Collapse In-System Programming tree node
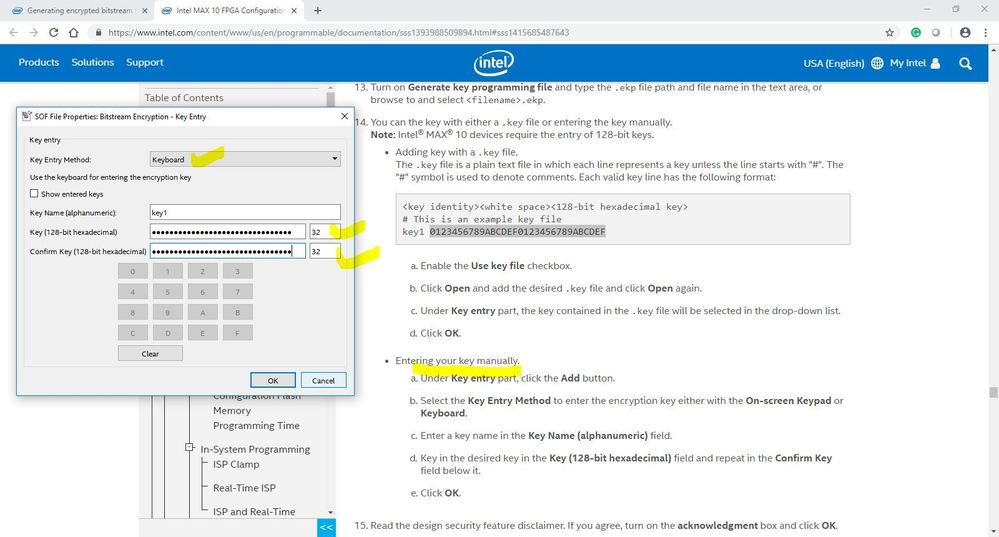Viewport: 999px width, 537px height. 189,448
